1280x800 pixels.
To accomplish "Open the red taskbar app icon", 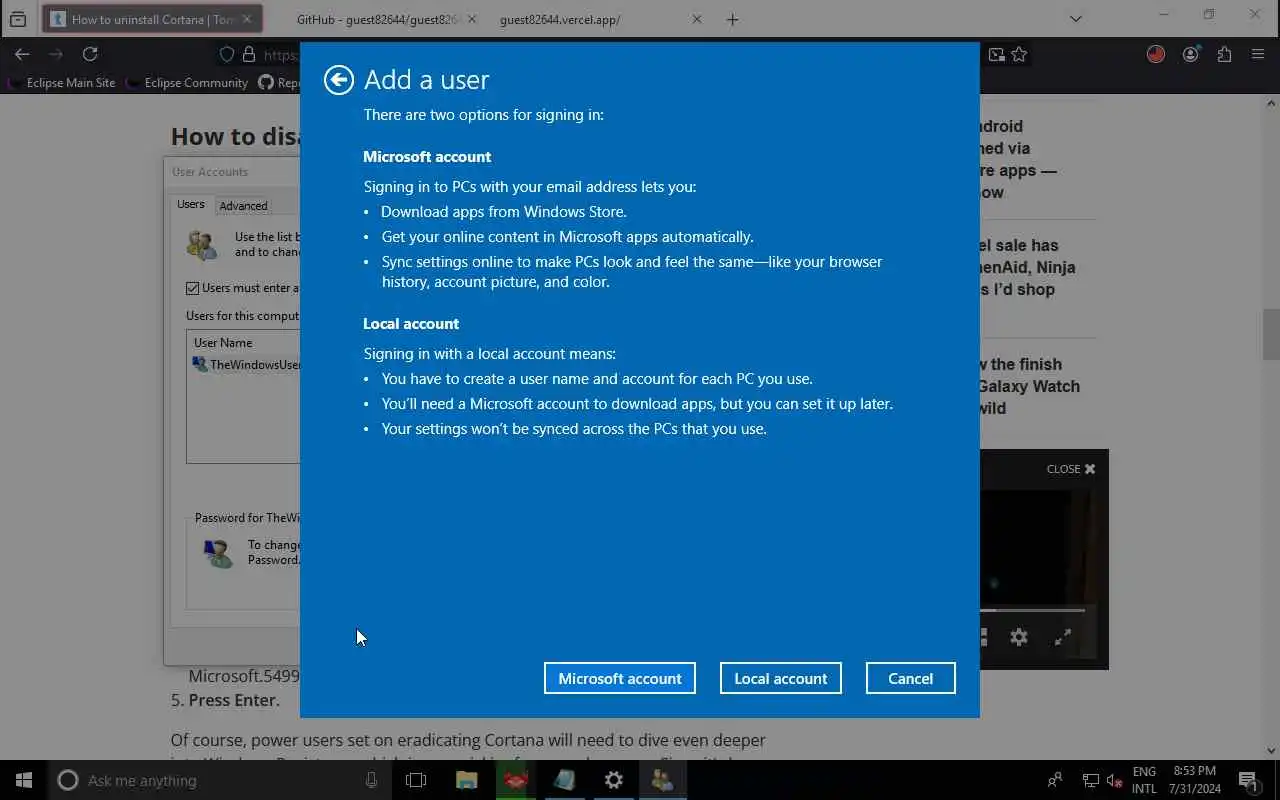I will [x=516, y=780].
